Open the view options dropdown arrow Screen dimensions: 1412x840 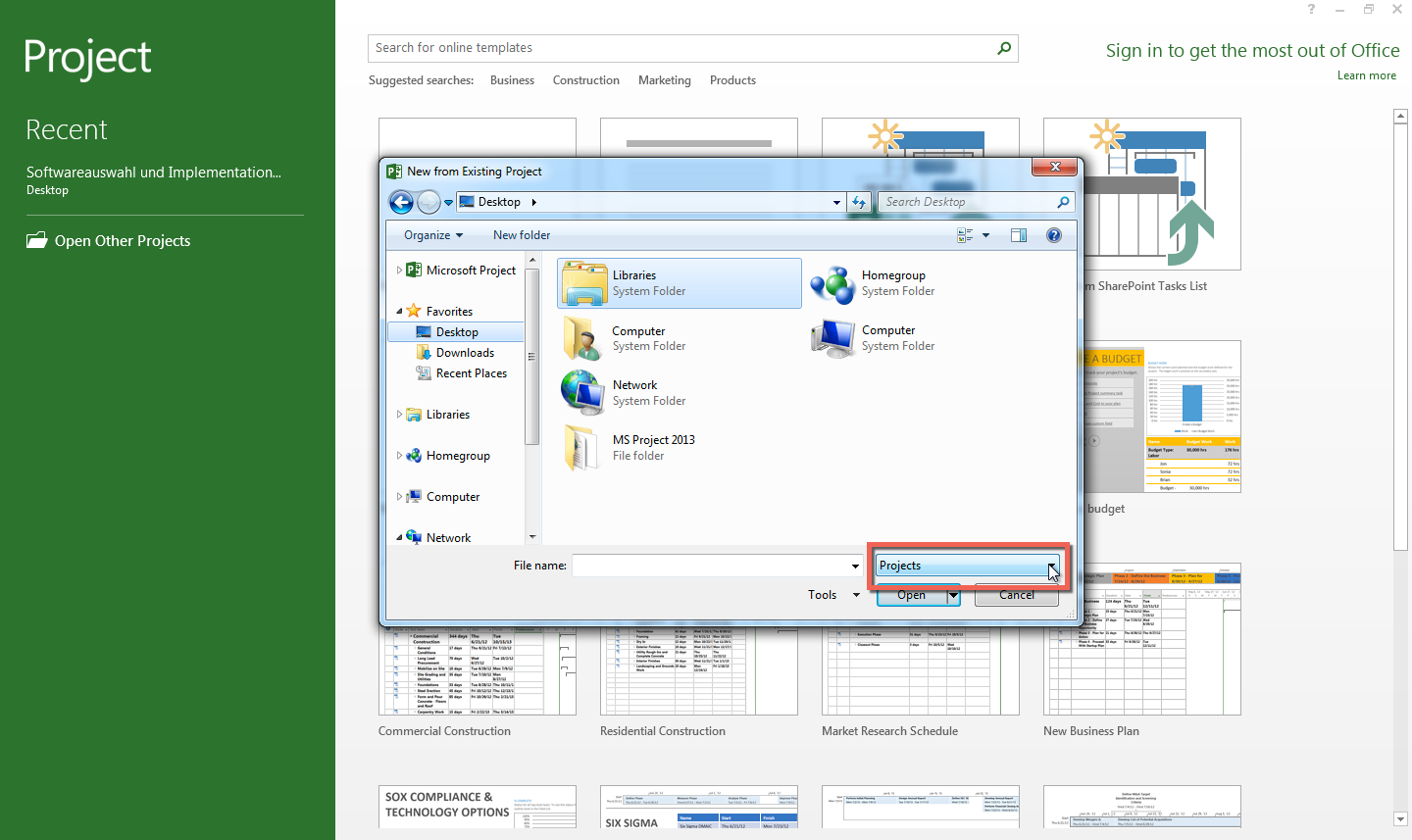click(985, 235)
